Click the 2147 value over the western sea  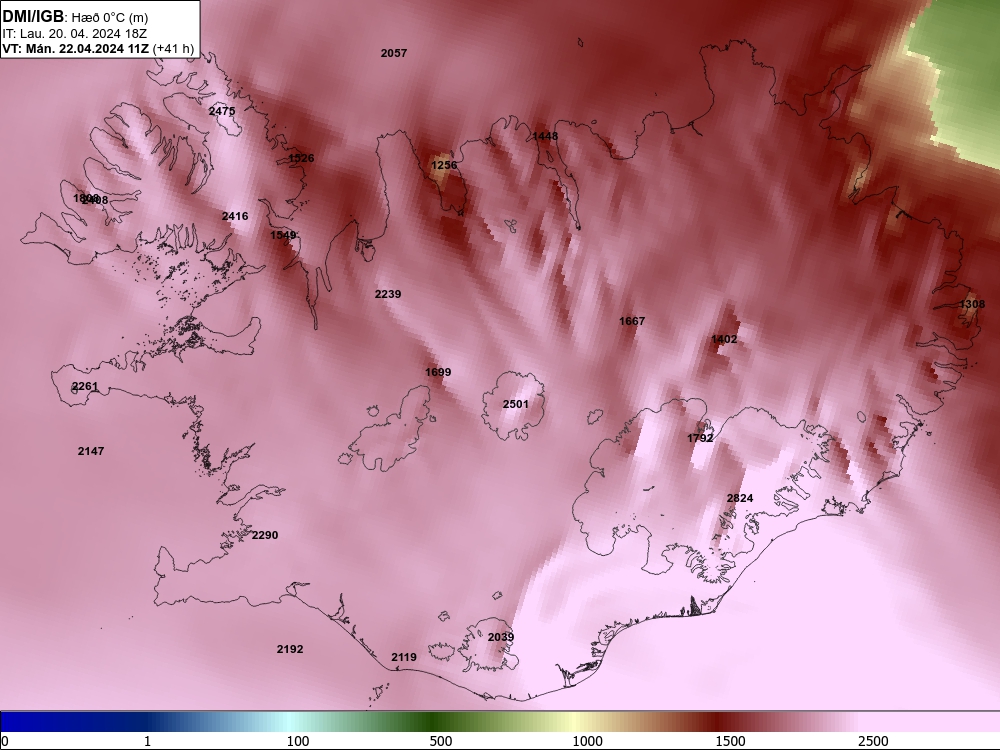pyautogui.click(x=91, y=451)
